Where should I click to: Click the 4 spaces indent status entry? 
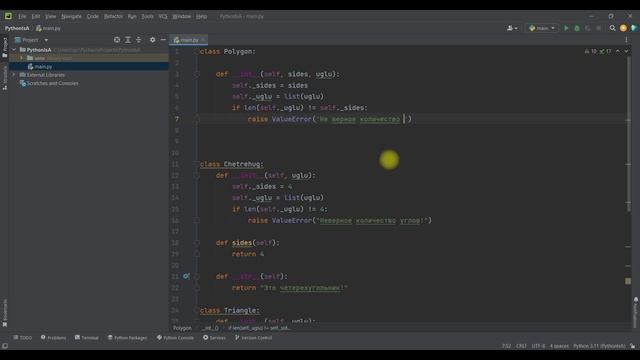559,346
